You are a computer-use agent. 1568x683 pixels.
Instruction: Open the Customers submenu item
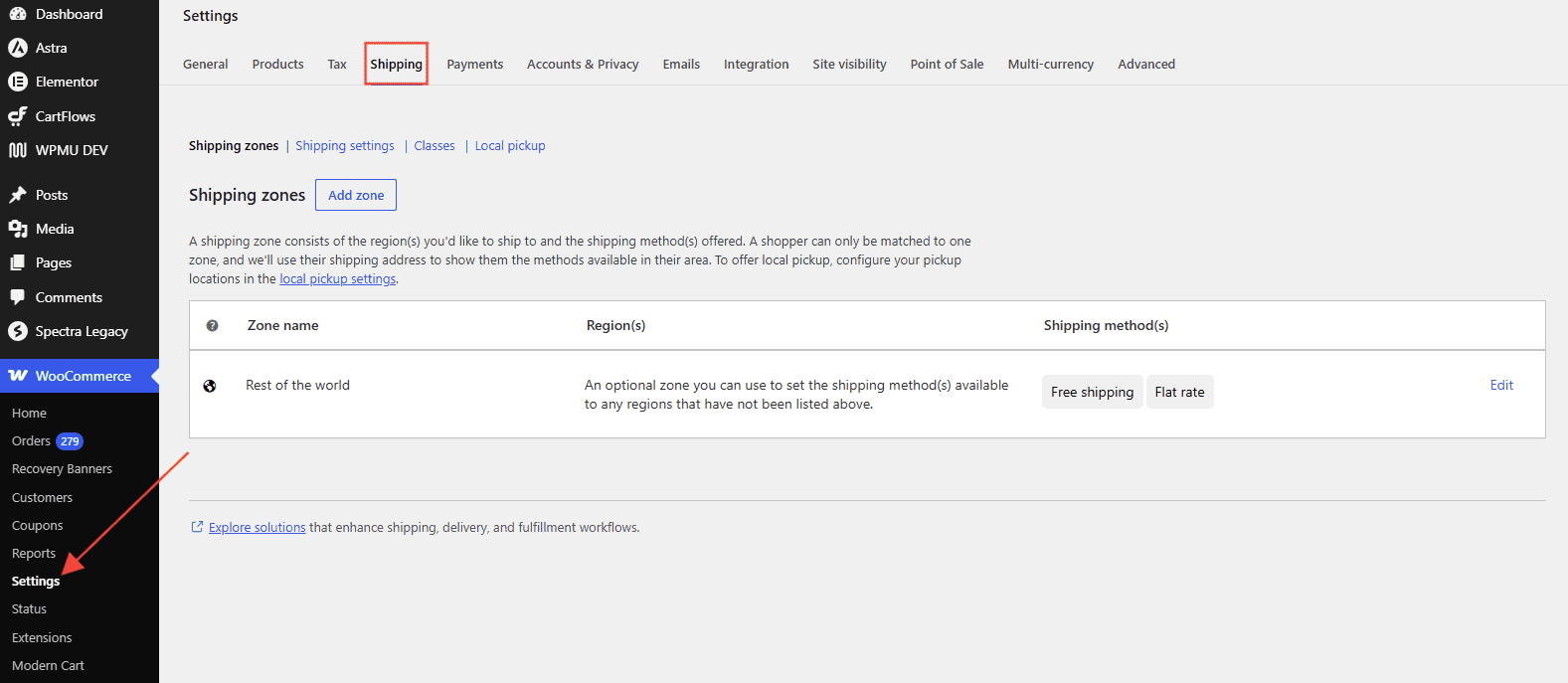(42, 497)
